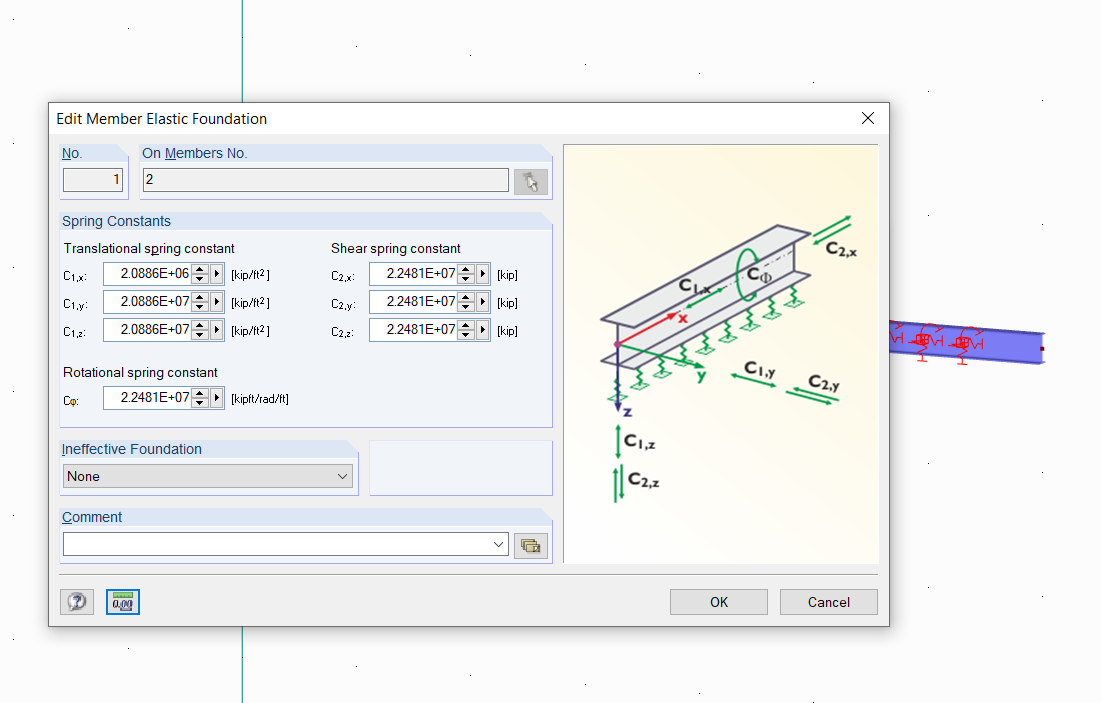Screen dimensions: 1101x703
Task: Edit the On Members No. field
Action: pos(325,180)
